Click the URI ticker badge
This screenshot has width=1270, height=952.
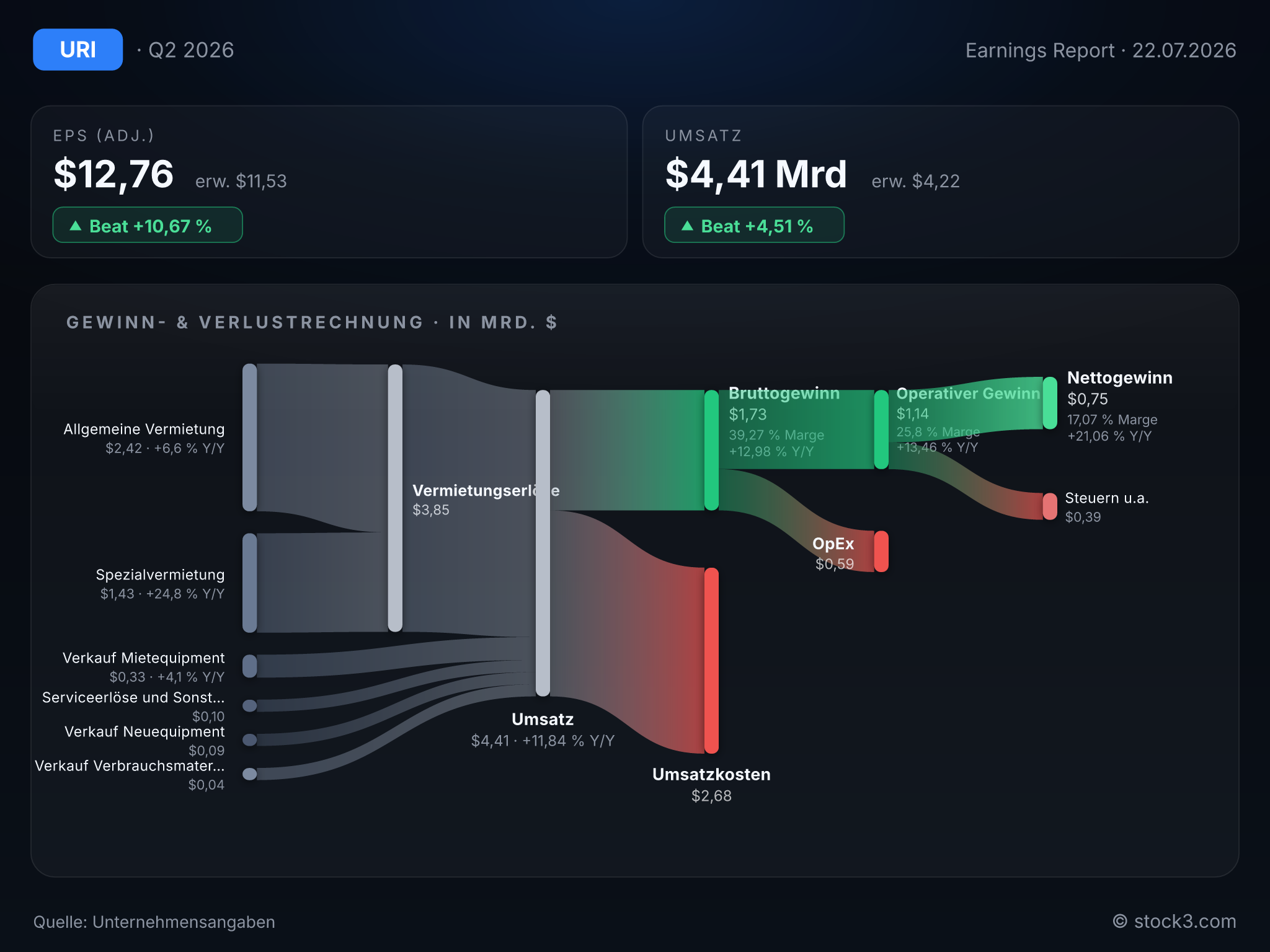pyautogui.click(x=78, y=50)
